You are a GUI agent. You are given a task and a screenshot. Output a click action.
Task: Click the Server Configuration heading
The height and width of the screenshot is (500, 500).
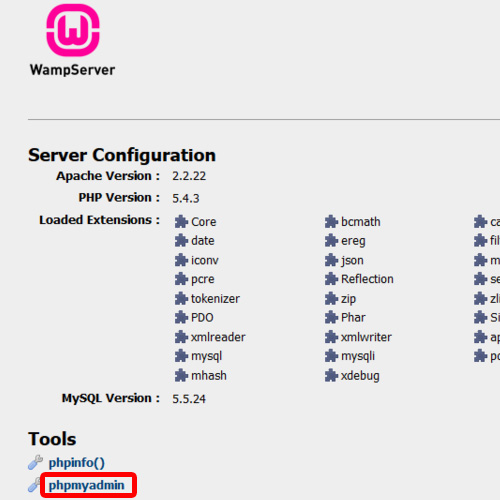click(122, 155)
